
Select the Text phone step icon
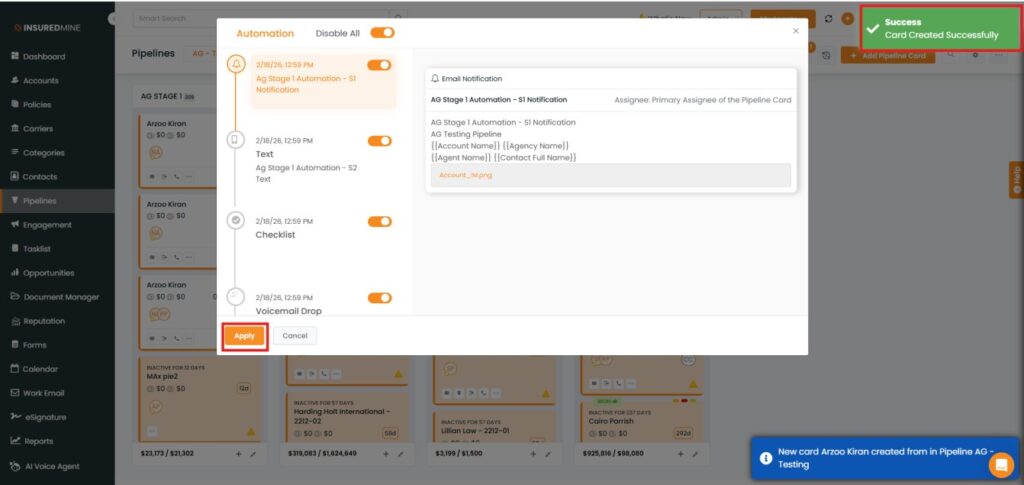[x=236, y=141]
